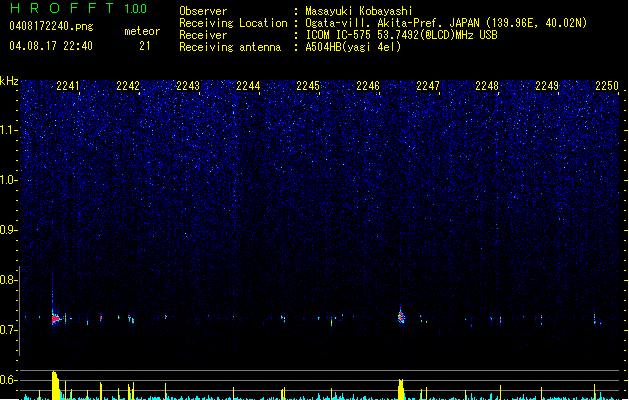
Task: Click the 2246 time marker
Action: 368,86
